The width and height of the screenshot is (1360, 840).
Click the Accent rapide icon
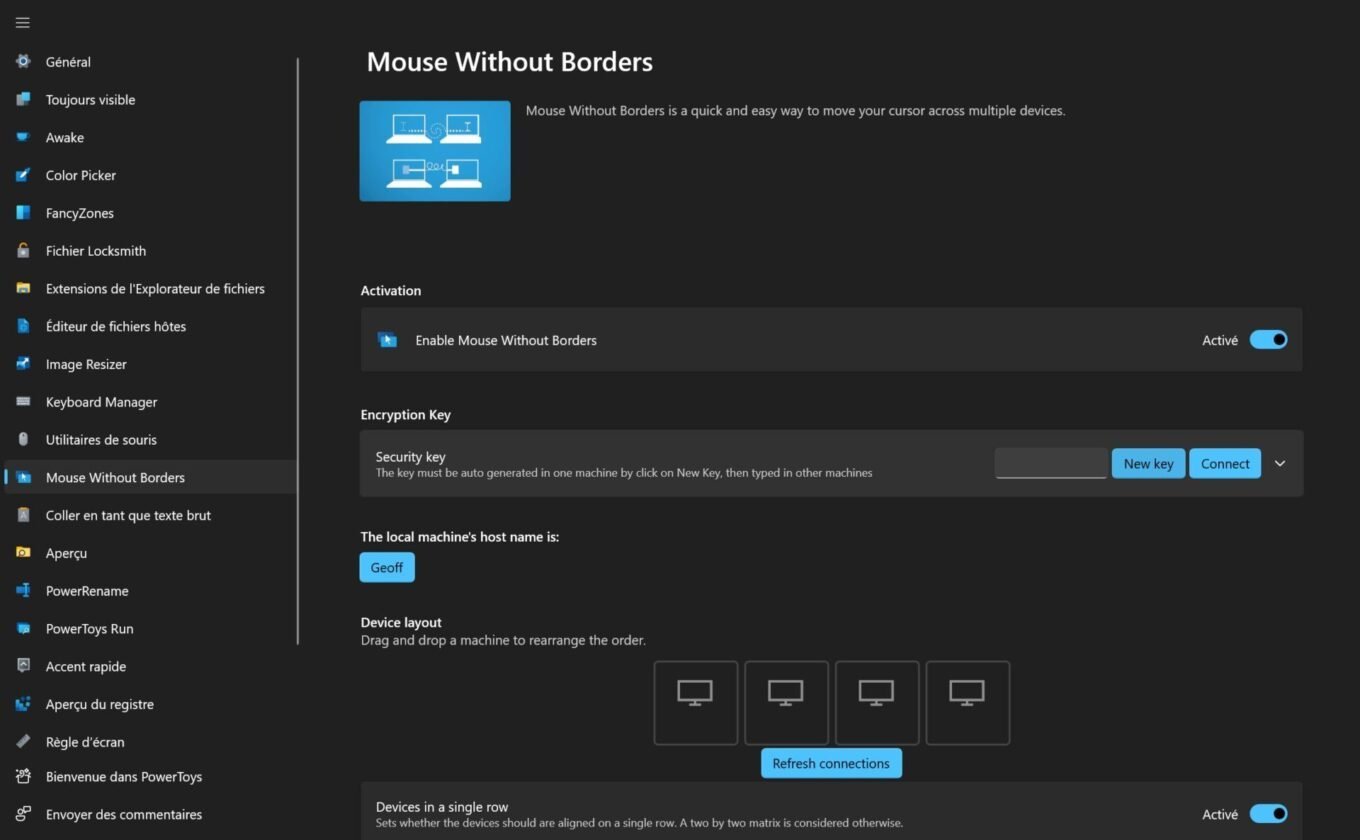23,666
